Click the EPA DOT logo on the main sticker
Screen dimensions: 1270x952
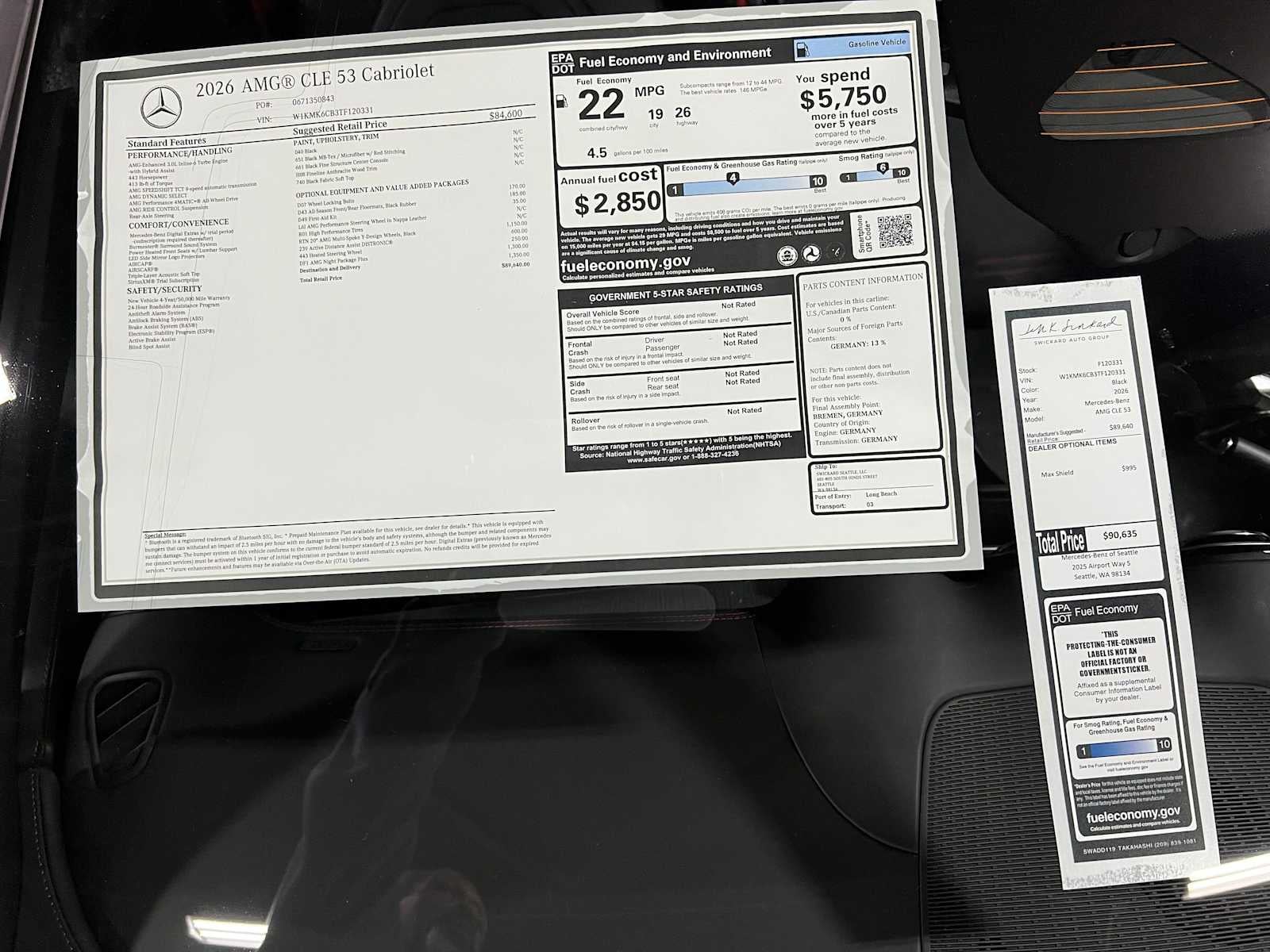click(562, 63)
